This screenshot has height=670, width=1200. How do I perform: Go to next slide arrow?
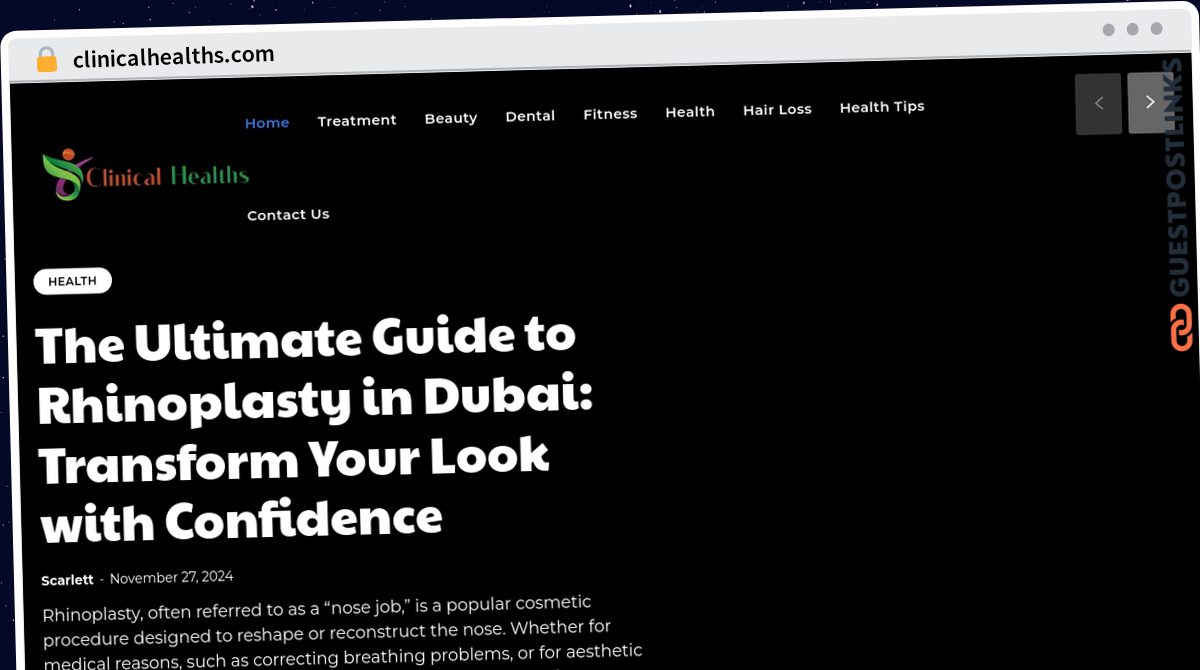[1149, 102]
